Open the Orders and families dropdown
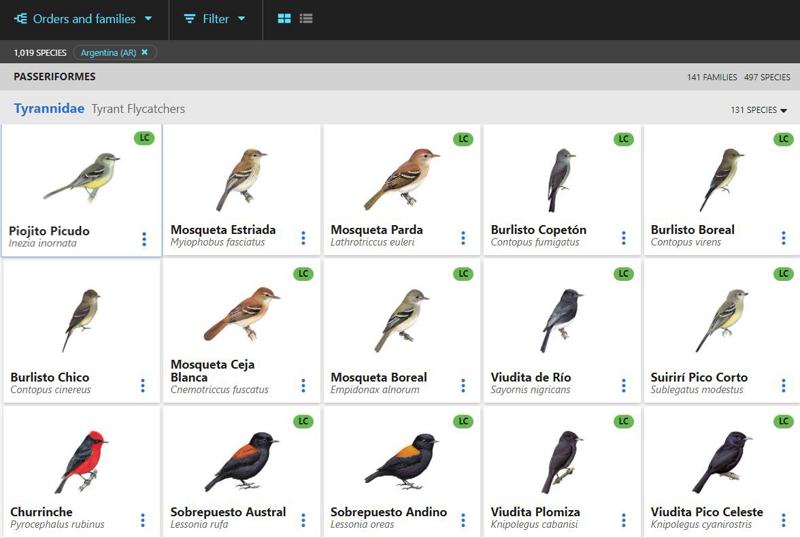The image size is (800, 538). coord(84,19)
